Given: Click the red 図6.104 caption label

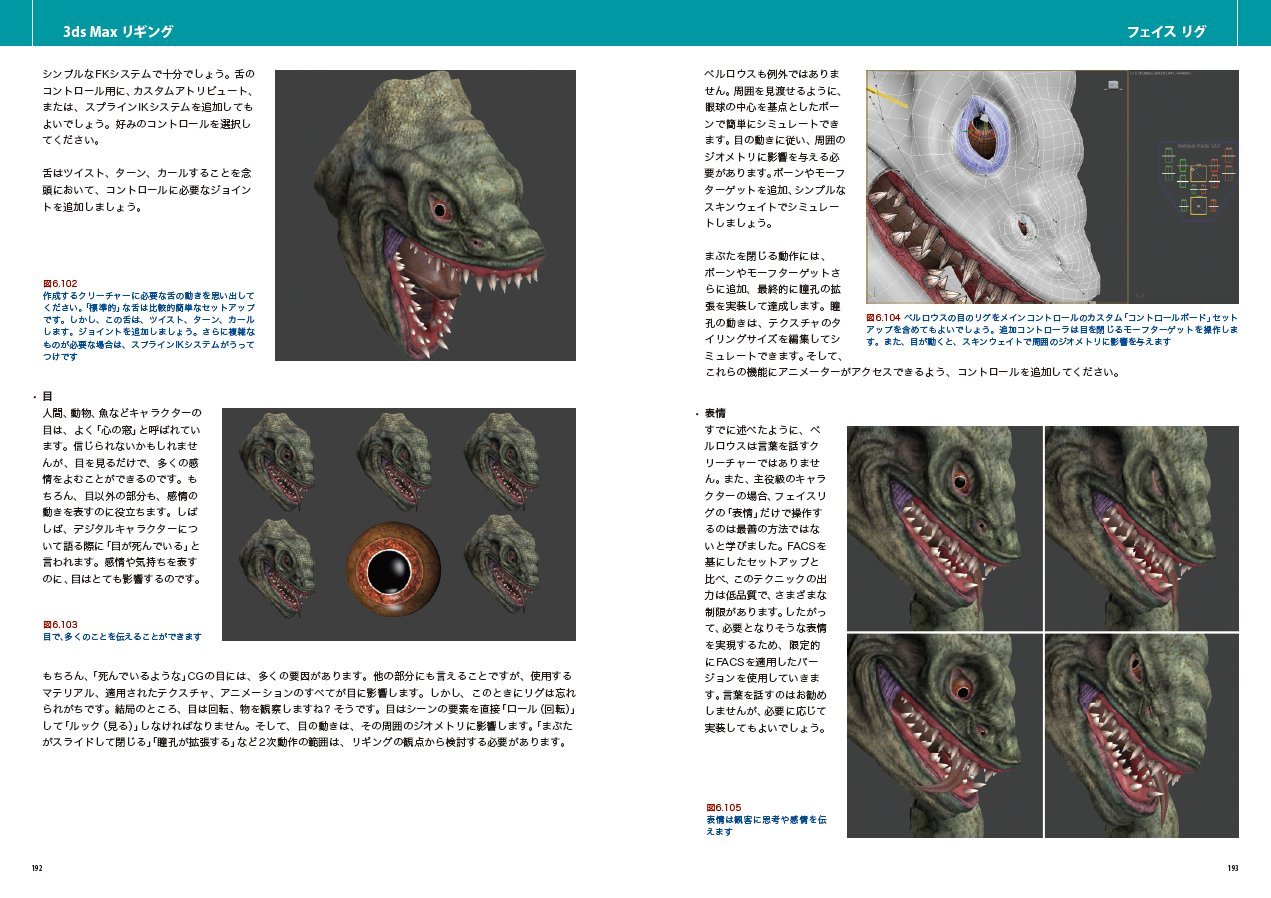Looking at the screenshot, I should click(x=884, y=315).
